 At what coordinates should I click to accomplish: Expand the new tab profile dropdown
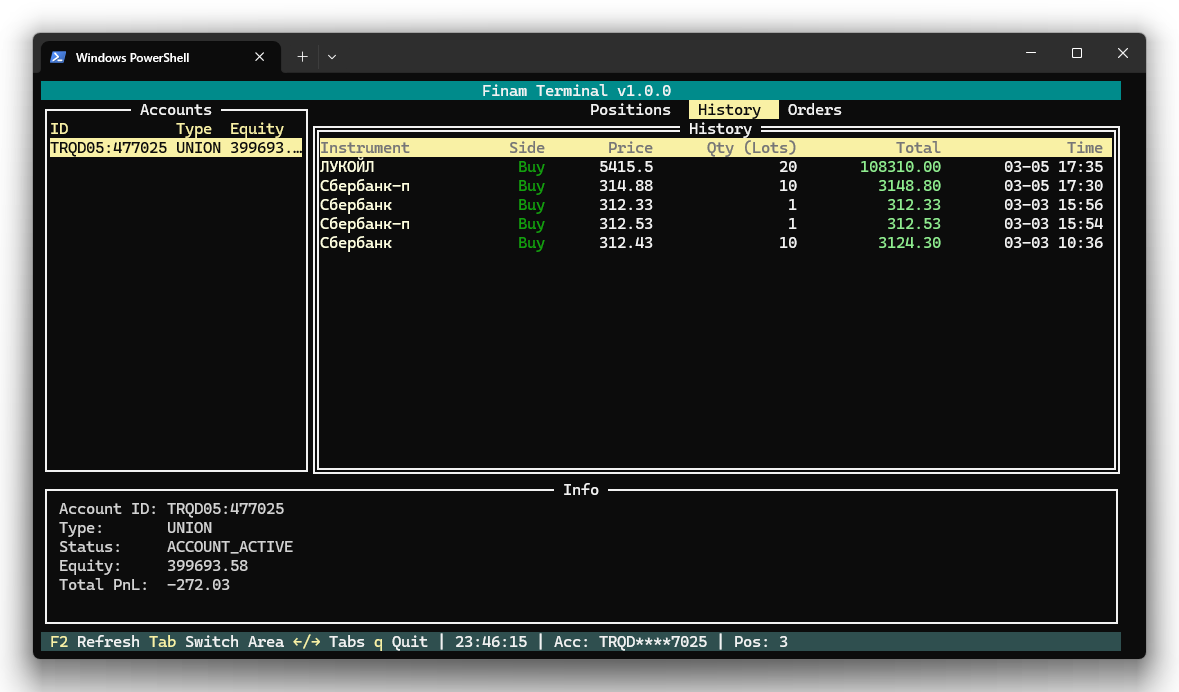(332, 57)
